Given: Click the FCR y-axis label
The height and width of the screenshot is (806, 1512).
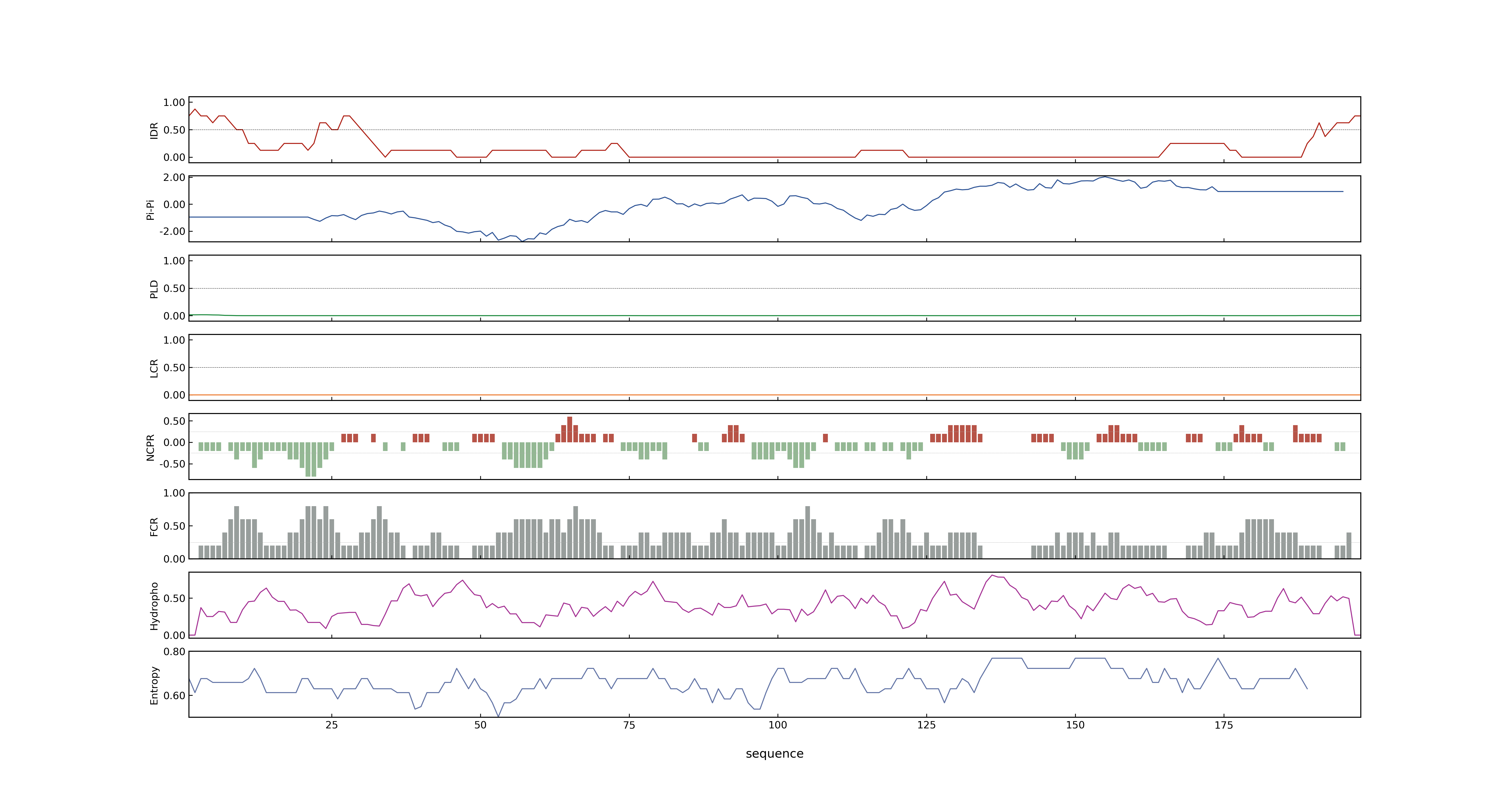Looking at the screenshot, I should (x=154, y=527).
